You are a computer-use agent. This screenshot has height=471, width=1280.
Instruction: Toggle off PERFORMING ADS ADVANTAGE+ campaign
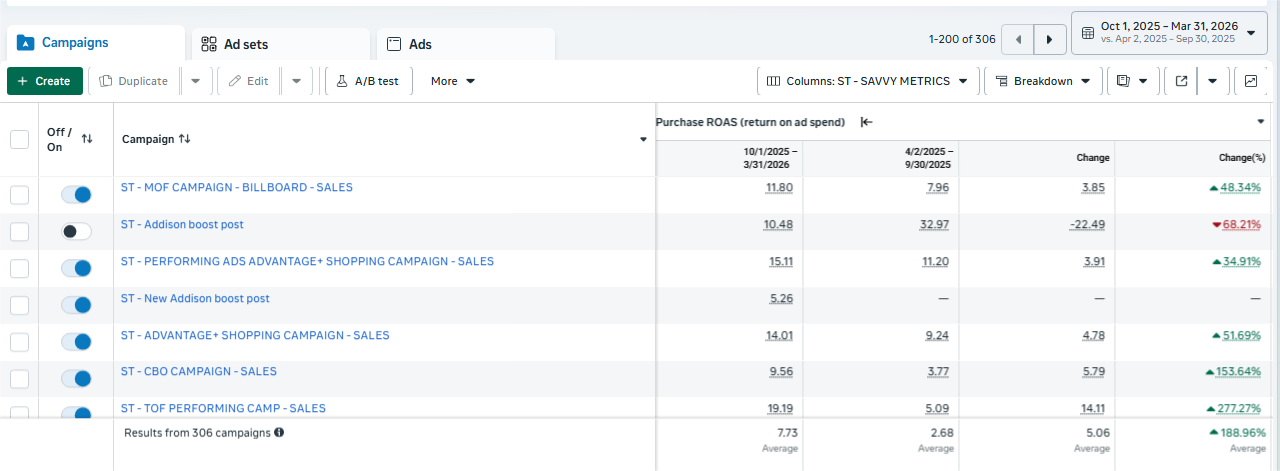coord(76,268)
